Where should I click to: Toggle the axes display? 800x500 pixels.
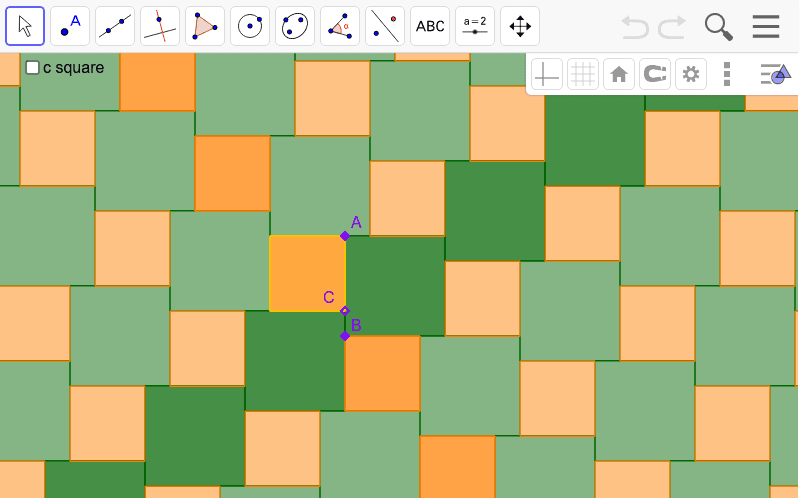tap(546, 74)
